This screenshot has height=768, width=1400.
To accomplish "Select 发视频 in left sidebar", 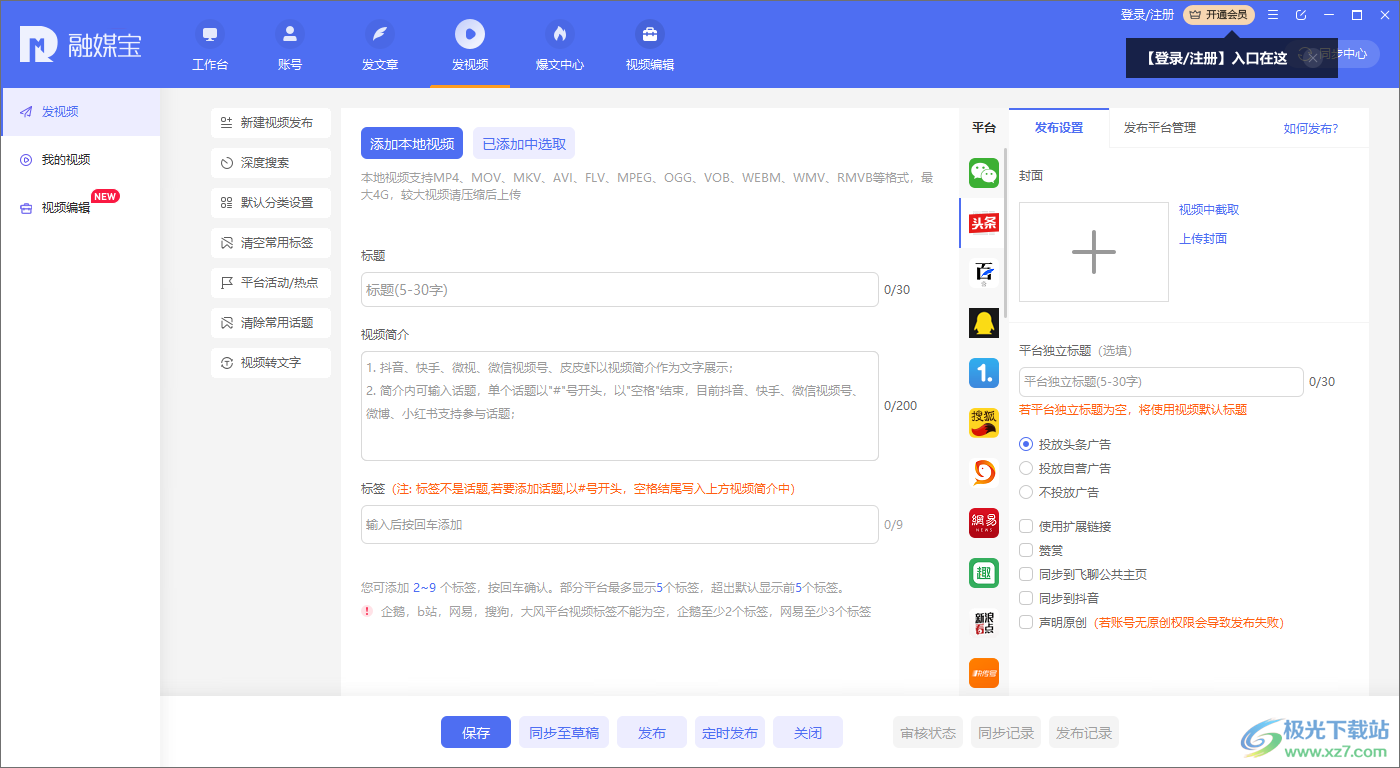I will coord(80,112).
